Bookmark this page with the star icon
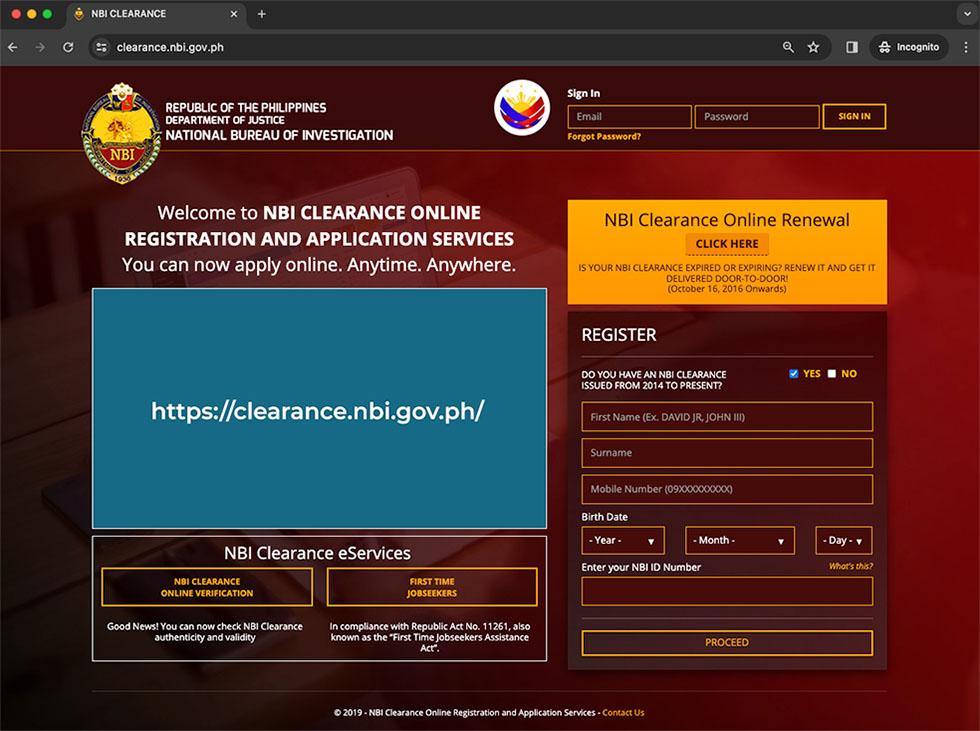The image size is (980, 731). (x=813, y=47)
